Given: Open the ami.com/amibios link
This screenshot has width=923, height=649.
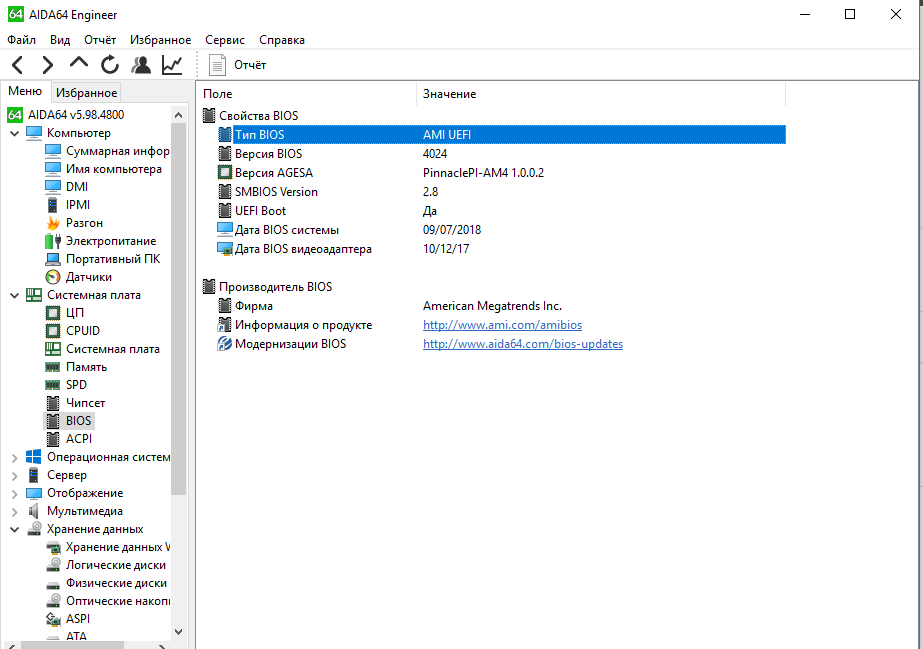Looking at the screenshot, I should click(502, 325).
